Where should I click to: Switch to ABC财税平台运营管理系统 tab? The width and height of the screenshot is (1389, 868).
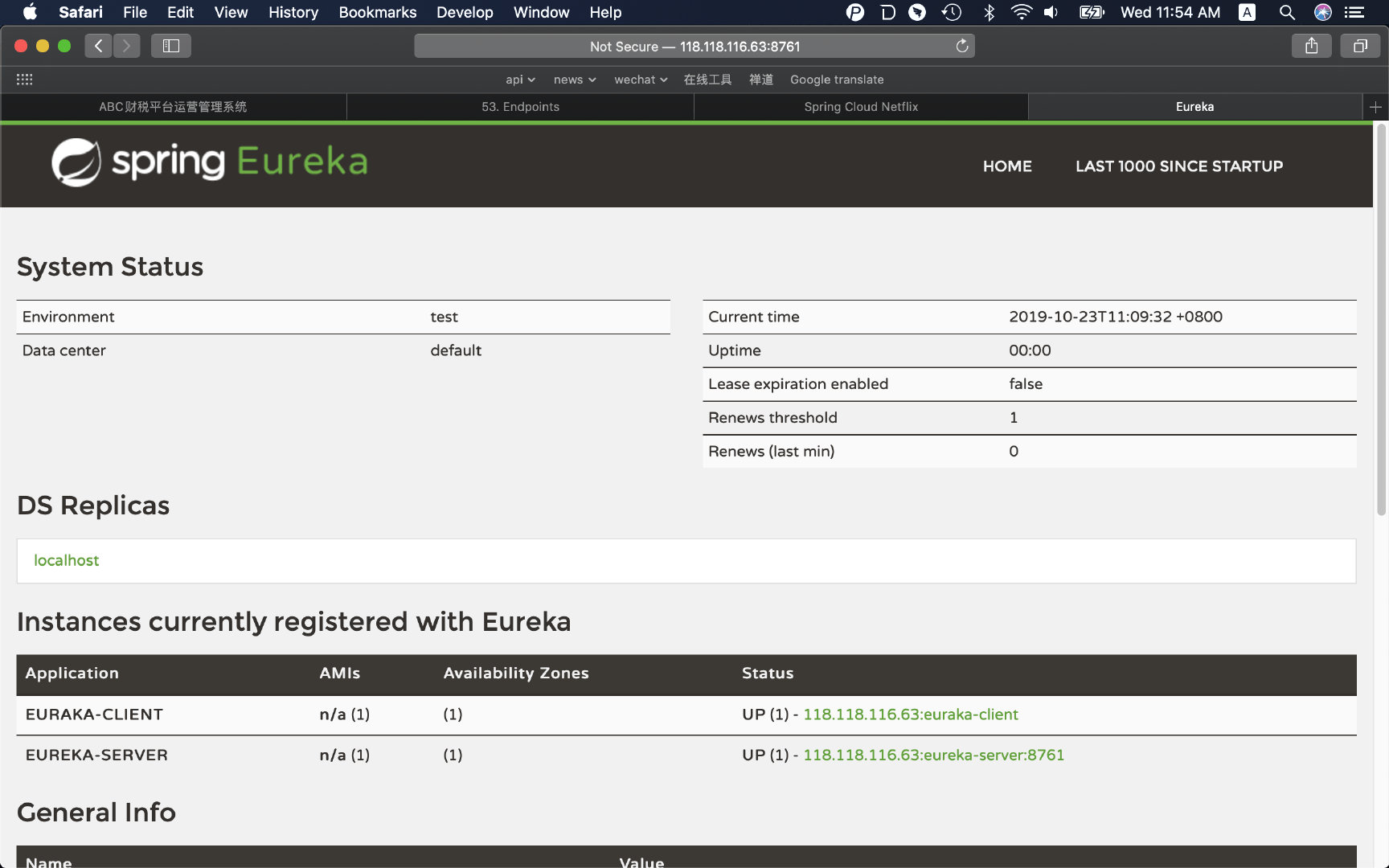173,107
